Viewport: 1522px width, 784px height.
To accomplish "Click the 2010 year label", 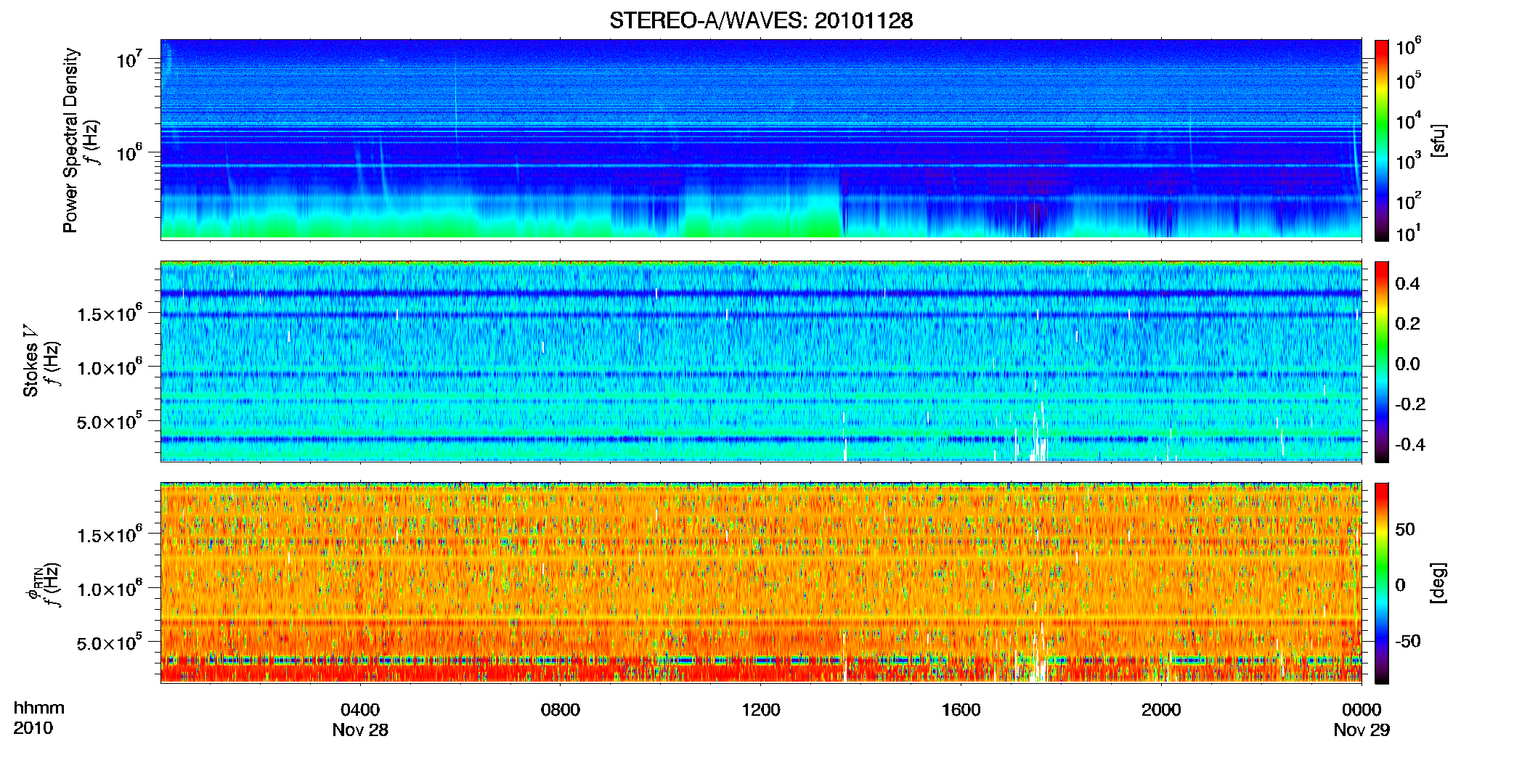I will [x=33, y=728].
